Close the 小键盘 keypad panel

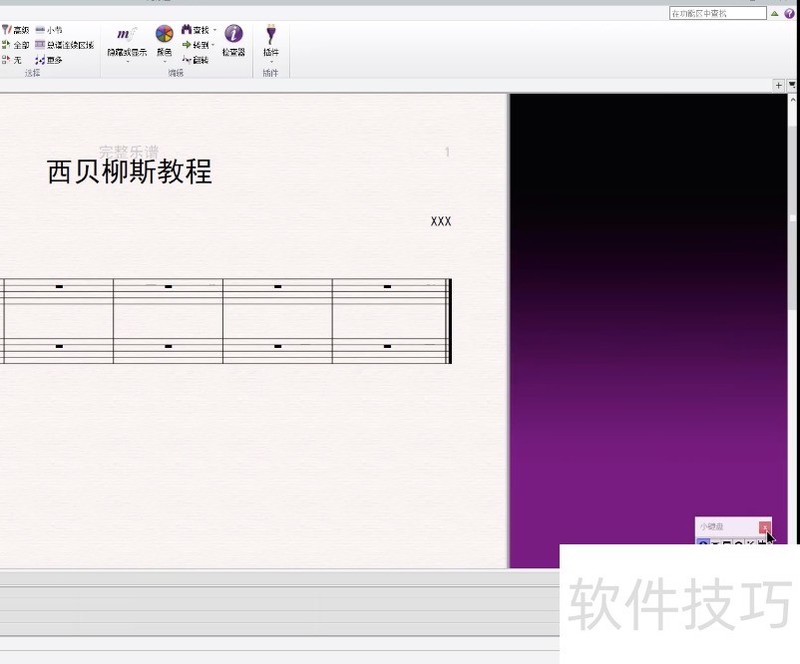coord(764,527)
